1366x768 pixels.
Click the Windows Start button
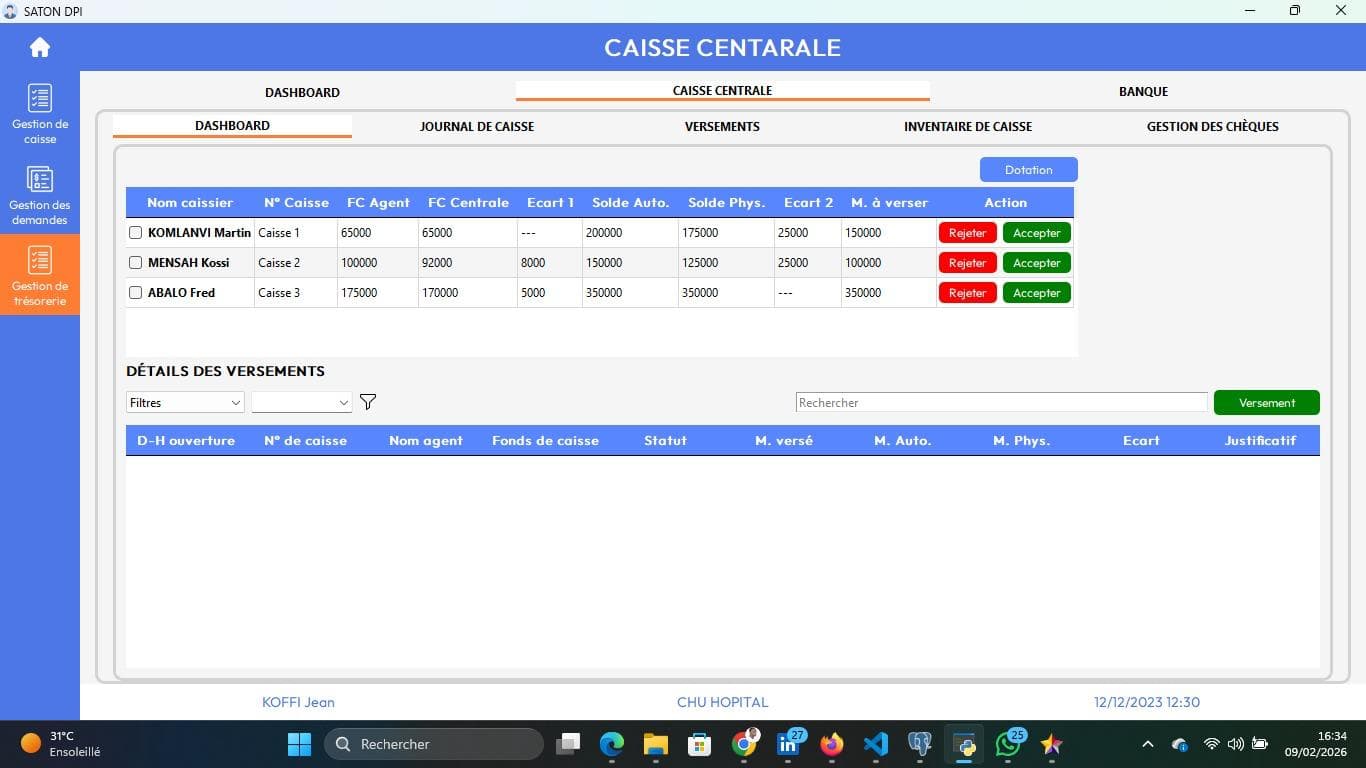tap(299, 744)
